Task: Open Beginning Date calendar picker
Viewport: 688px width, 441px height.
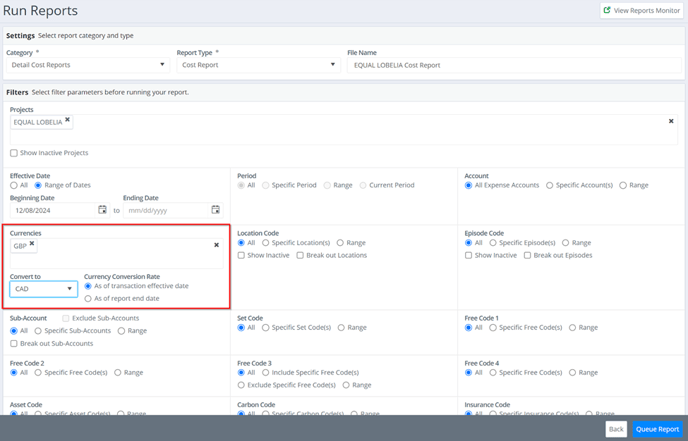Action: [102, 210]
